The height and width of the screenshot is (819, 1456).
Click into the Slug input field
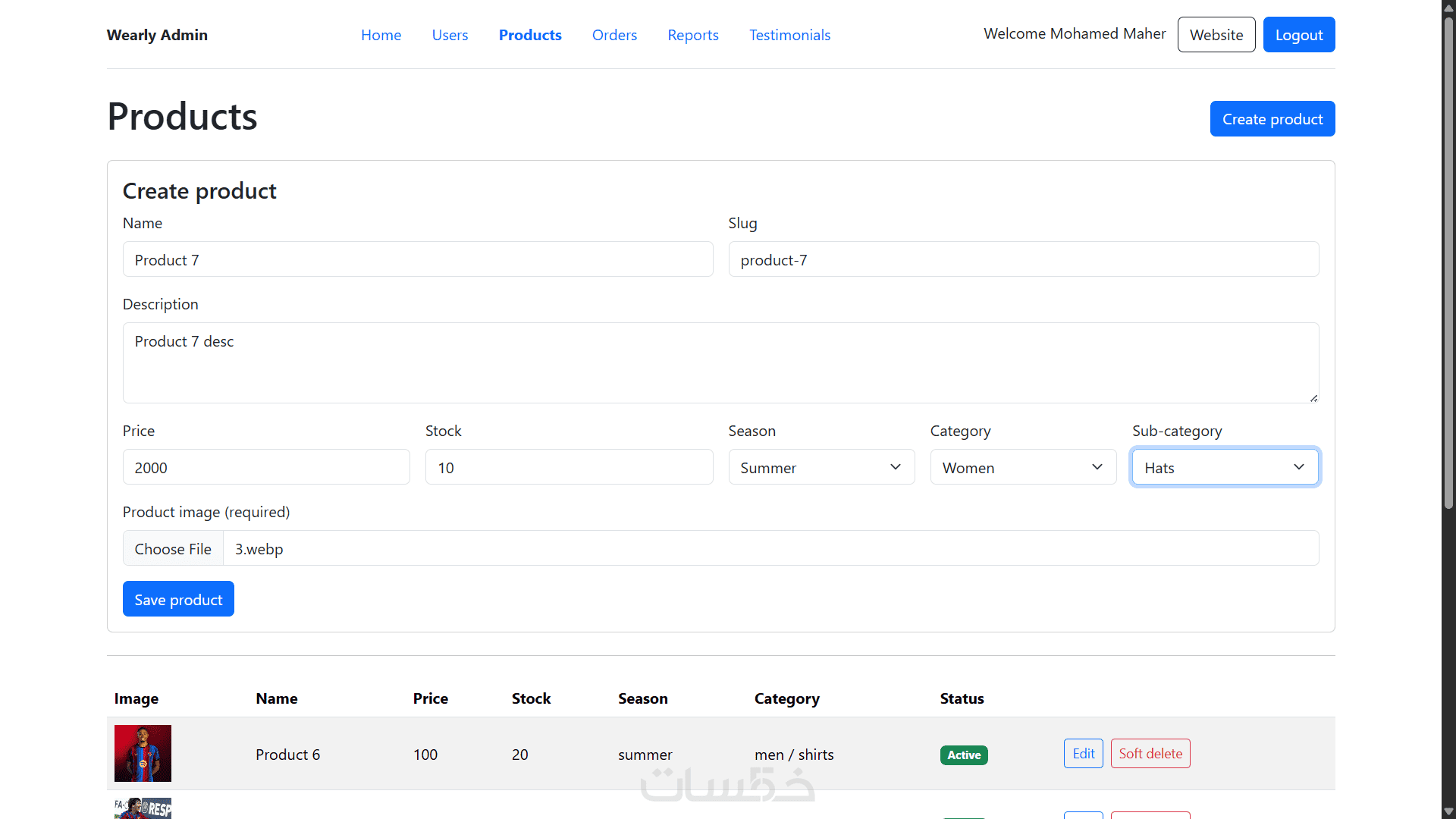click(x=1024, y=259)
